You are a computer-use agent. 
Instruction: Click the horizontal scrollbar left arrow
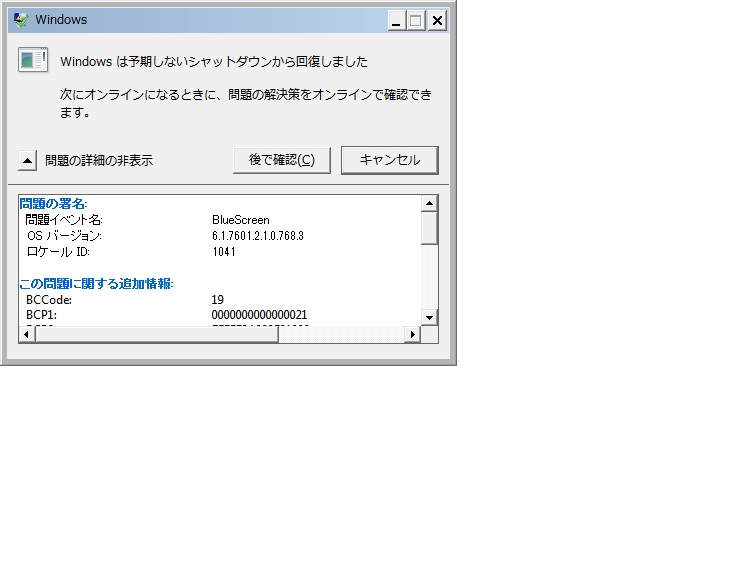coord(27,335)
